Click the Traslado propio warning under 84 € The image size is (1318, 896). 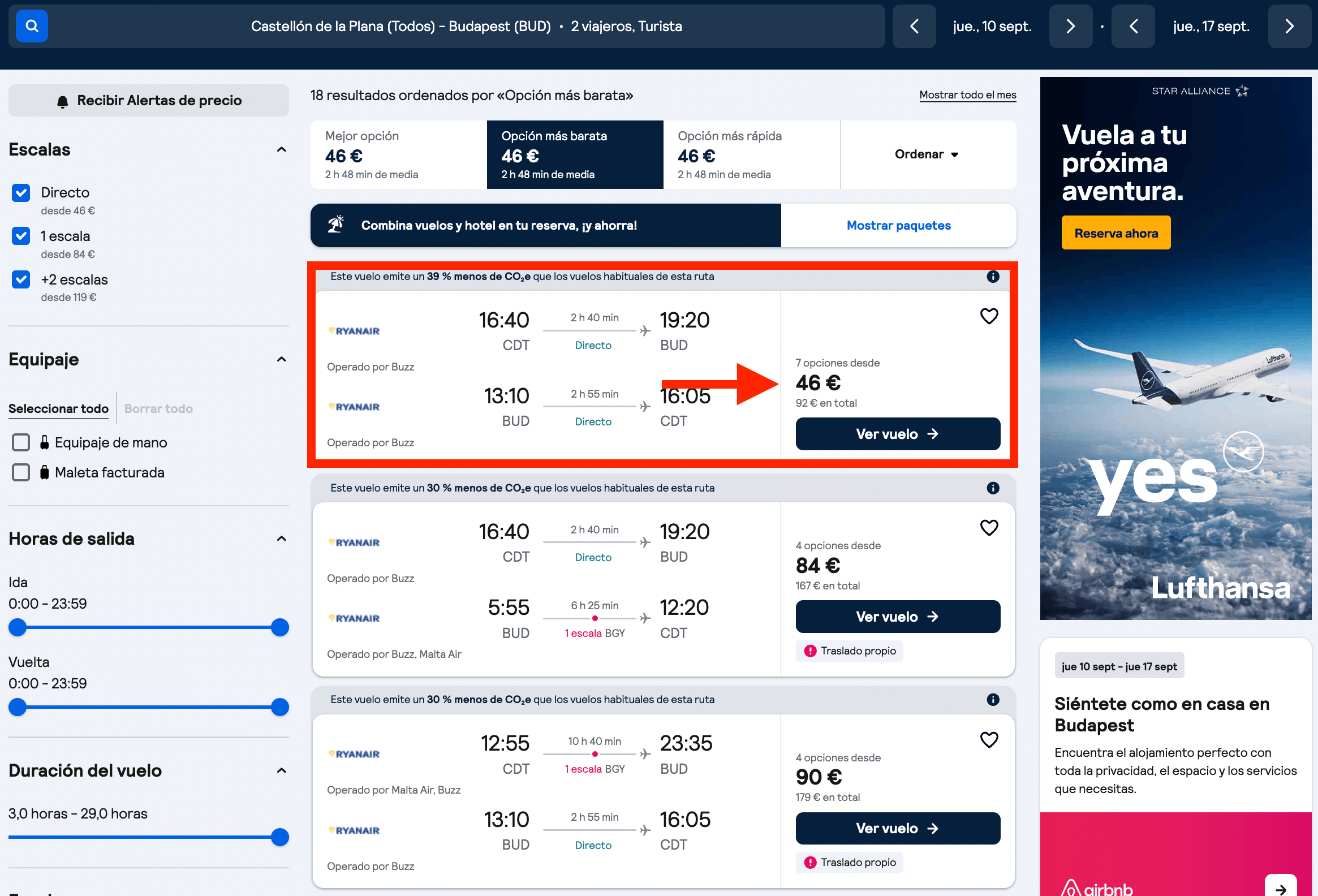pyautogui.click(x=850, y=651)
